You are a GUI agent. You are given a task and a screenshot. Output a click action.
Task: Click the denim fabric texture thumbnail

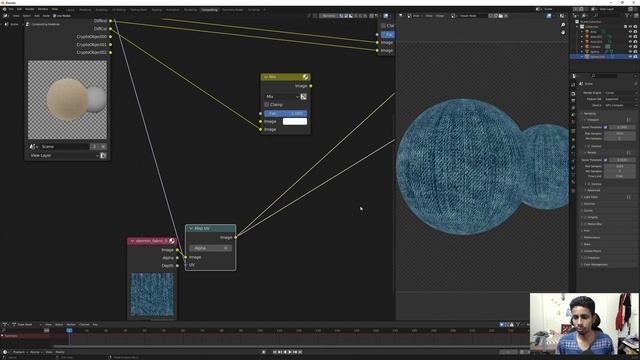coord(152,295)
